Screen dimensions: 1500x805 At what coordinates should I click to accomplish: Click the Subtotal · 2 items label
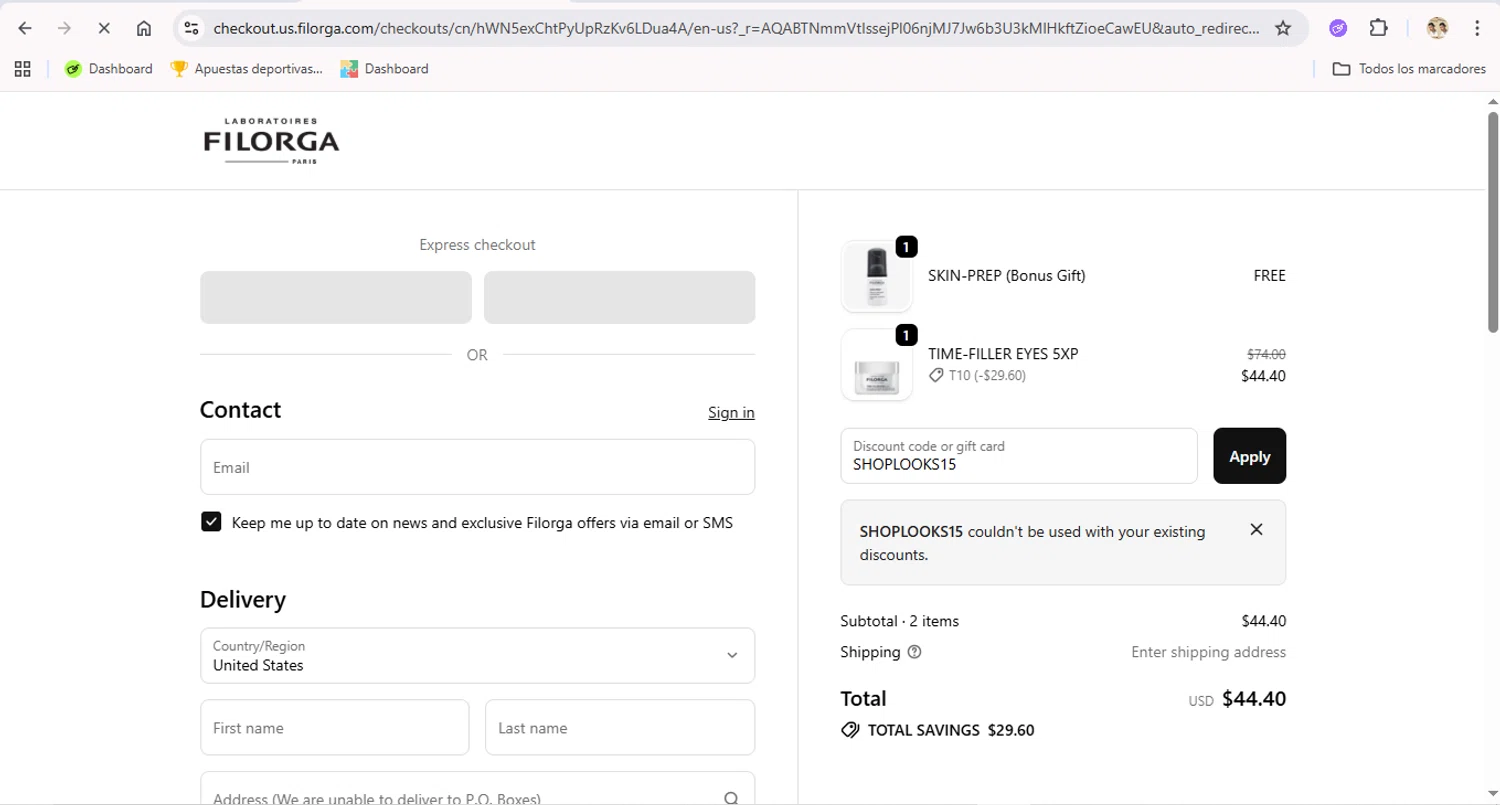pos(900,621)
